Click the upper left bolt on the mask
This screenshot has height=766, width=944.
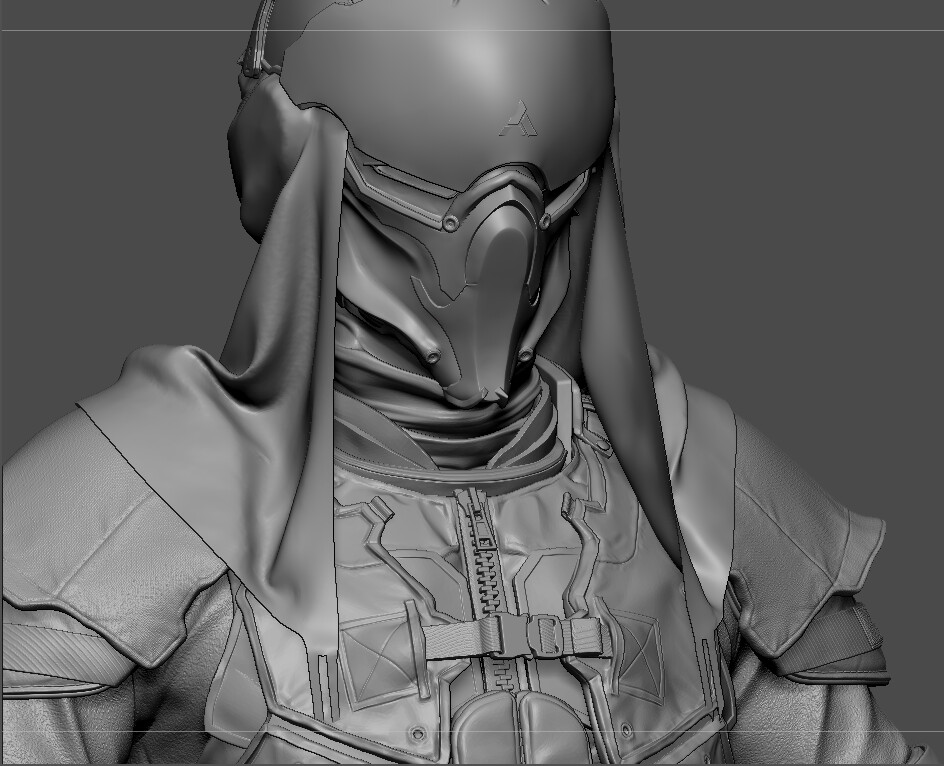pyautogui.click(x=451, y=222)
